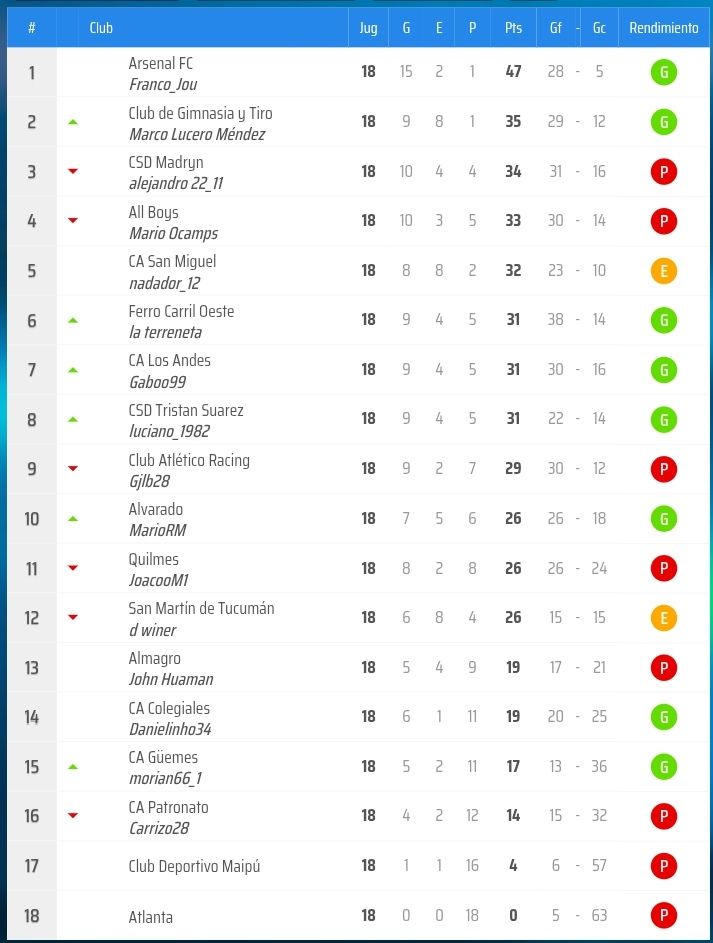Click CA Colegiales green G badge
Viewport: 713px width, 943px height.
tap(663, 717)
